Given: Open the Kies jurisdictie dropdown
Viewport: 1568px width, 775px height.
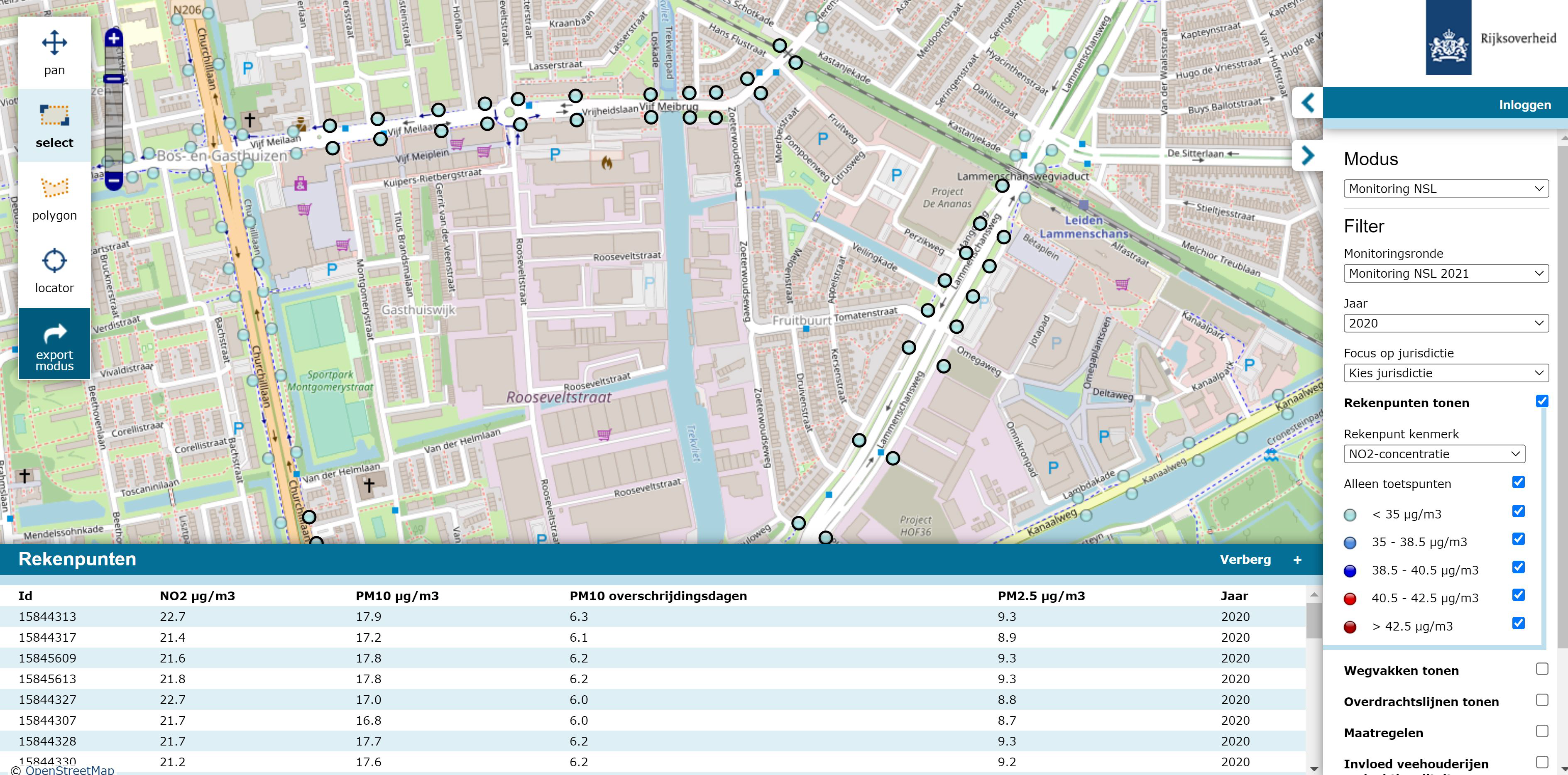Looking at the screenshot, I should (1446, 373).
